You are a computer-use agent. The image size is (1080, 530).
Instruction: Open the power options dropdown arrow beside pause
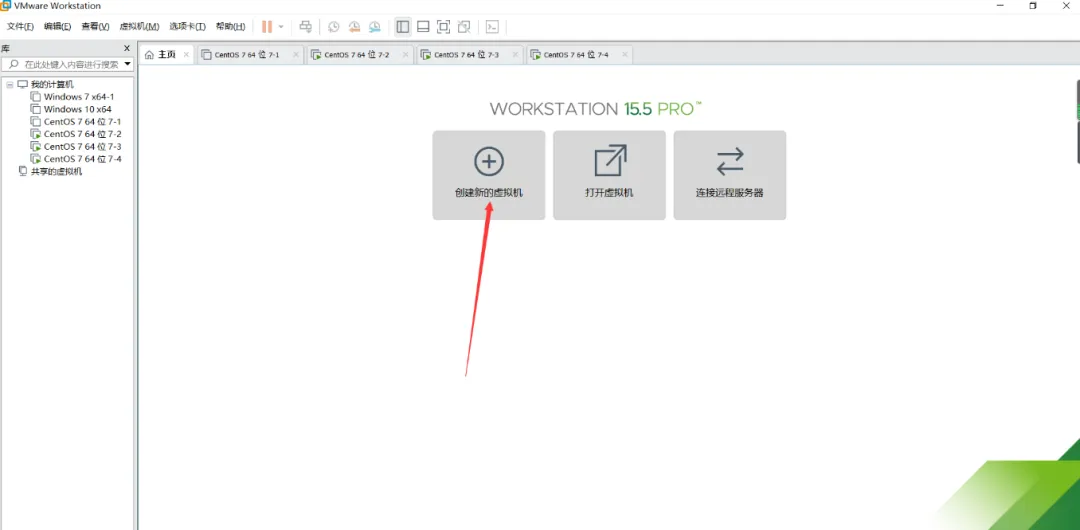[281, 27]
